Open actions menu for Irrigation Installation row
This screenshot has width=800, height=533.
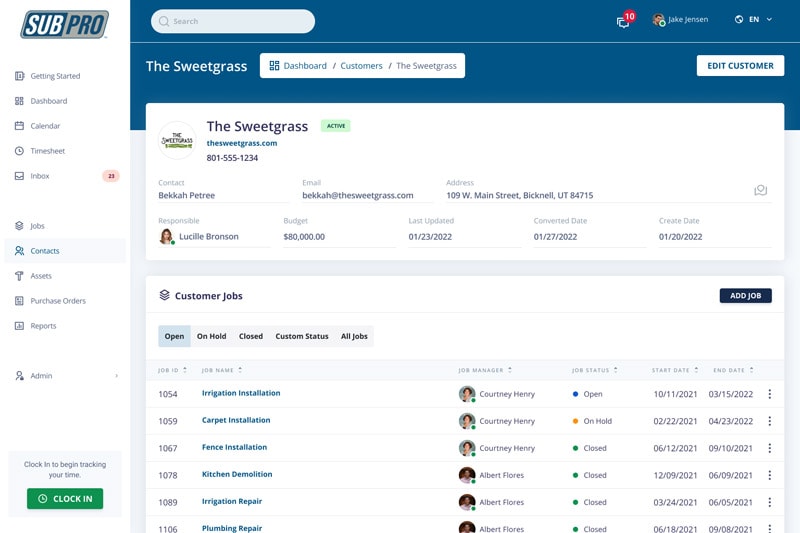click(x=769, y=394)
